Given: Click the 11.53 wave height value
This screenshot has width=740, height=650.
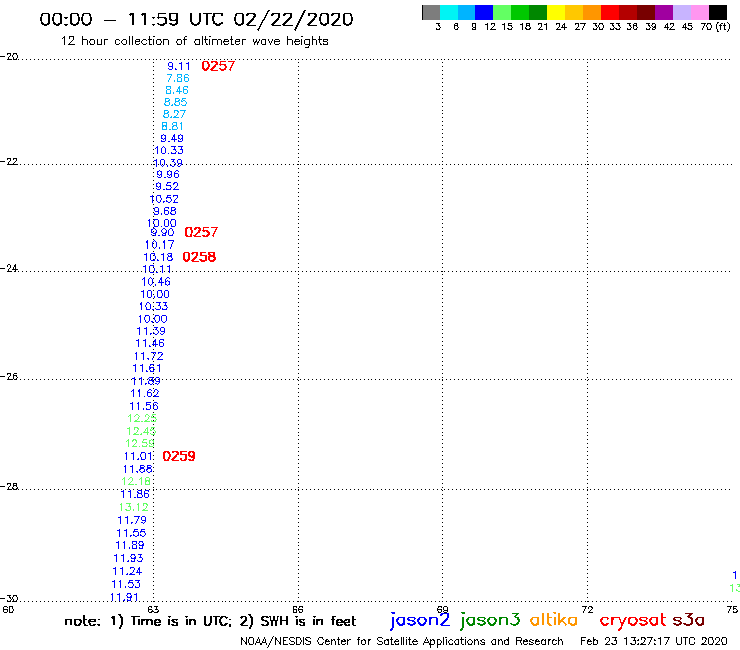Looking at the screenshot, I should pos(126,584).
